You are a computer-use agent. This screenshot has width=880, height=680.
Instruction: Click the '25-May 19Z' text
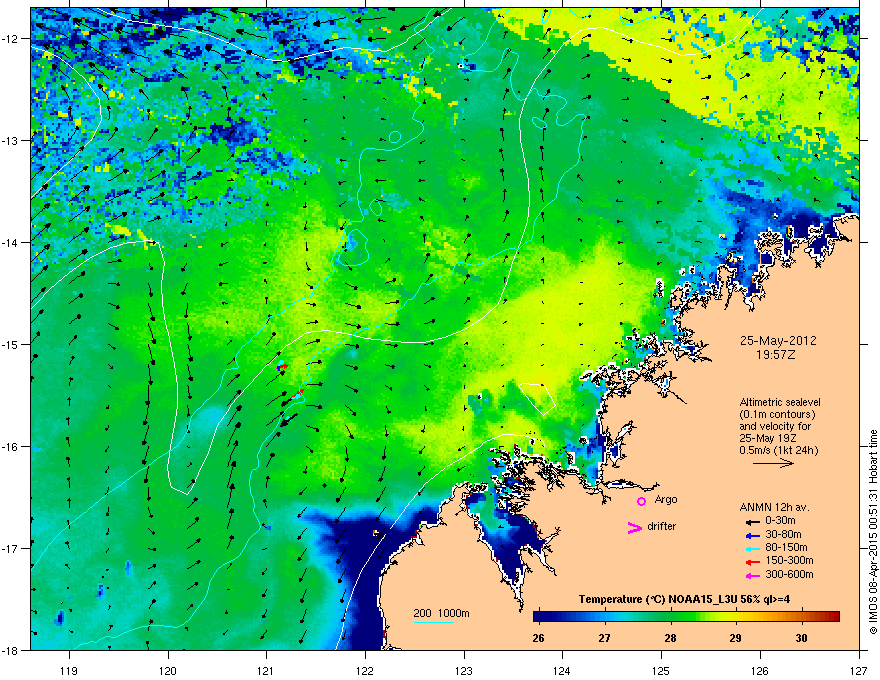769,438
